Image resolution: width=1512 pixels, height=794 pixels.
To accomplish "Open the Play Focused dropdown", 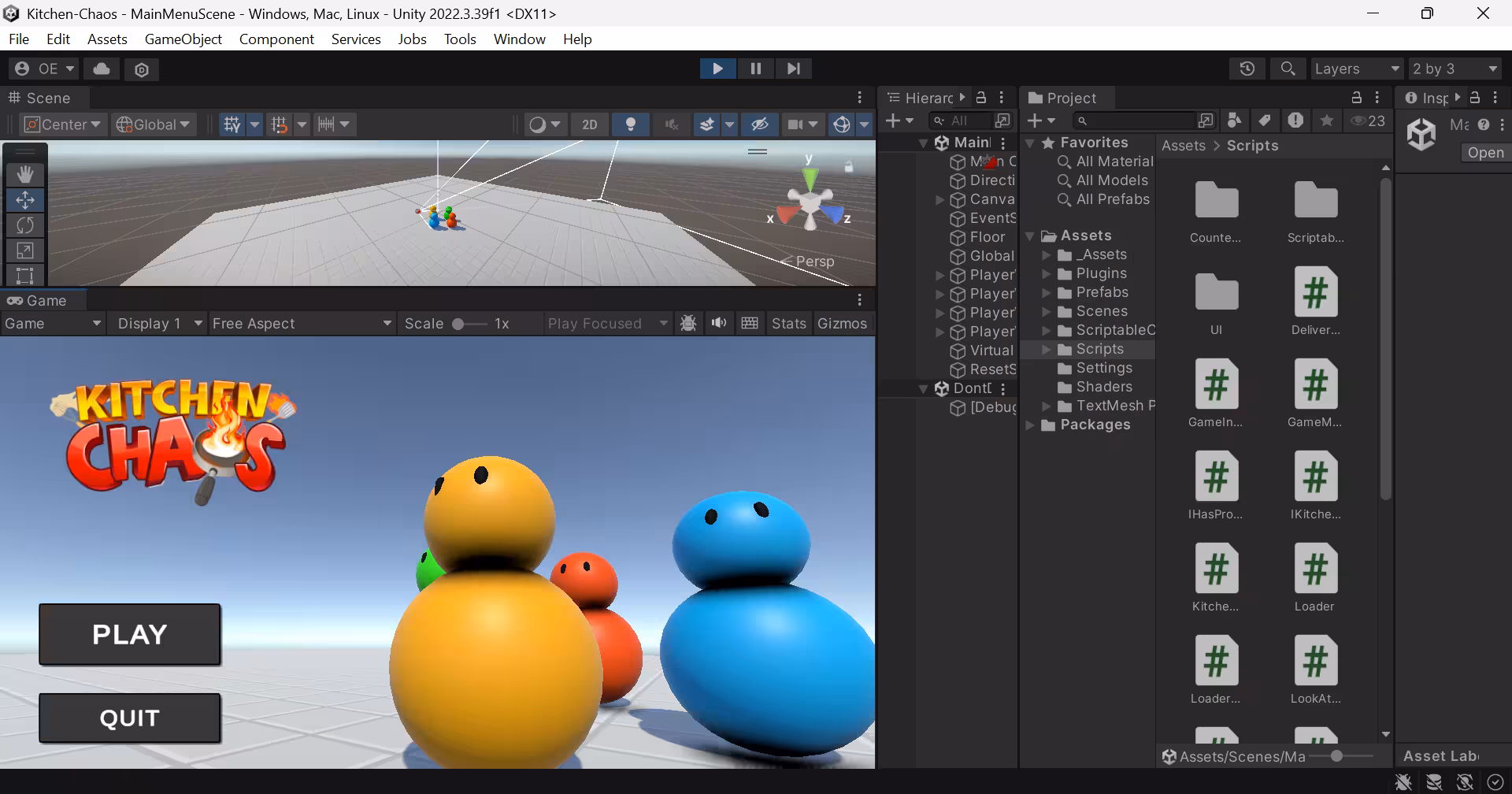I will [607, 323].
